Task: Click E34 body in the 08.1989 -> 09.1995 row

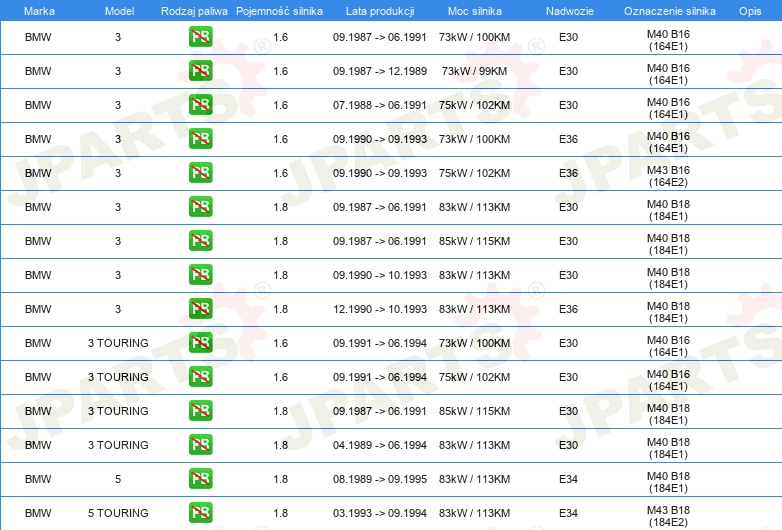Action: pyautogui.click(x=568, y=479)
